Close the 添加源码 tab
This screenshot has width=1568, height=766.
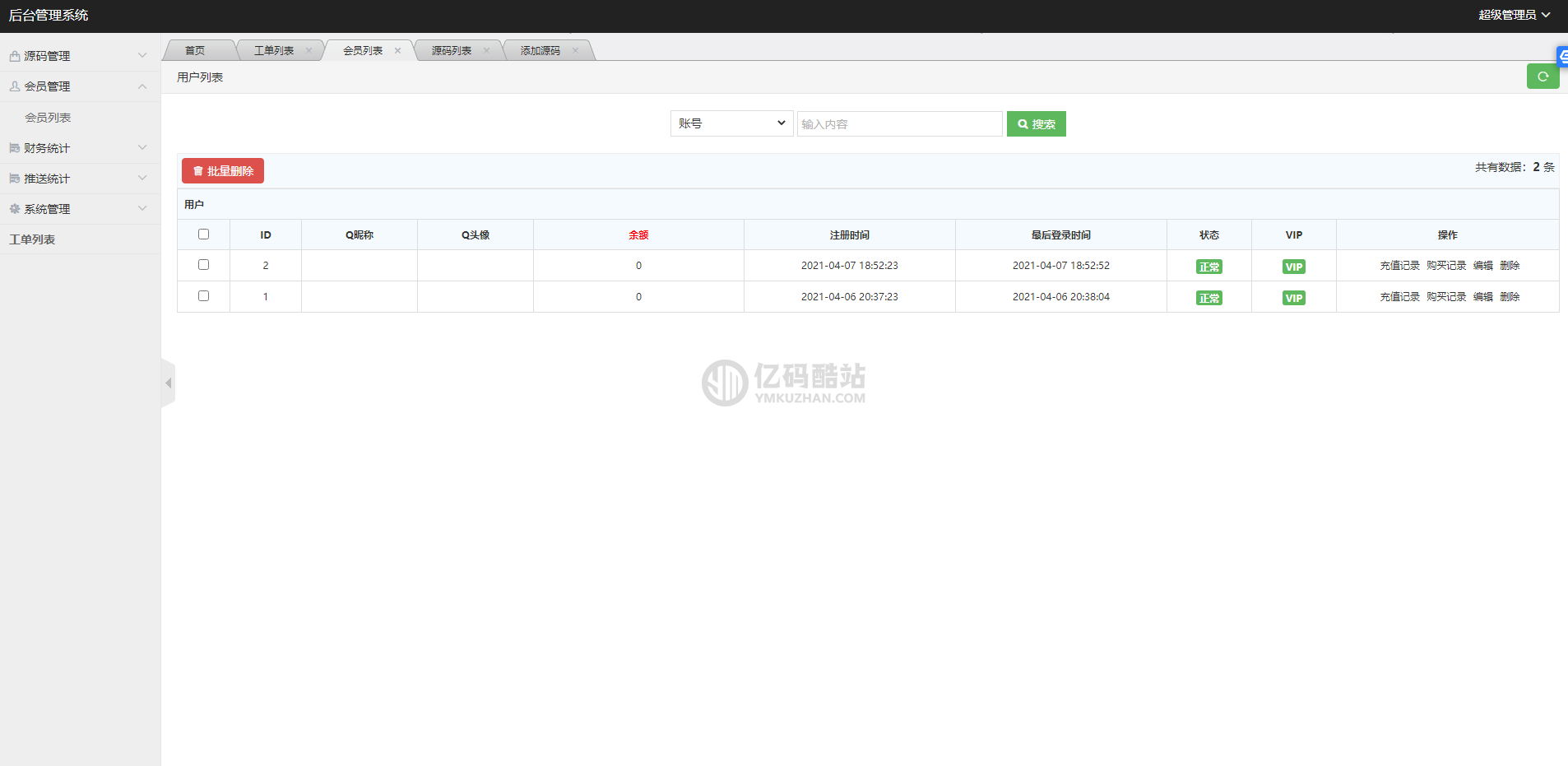(x=575, y=50)
